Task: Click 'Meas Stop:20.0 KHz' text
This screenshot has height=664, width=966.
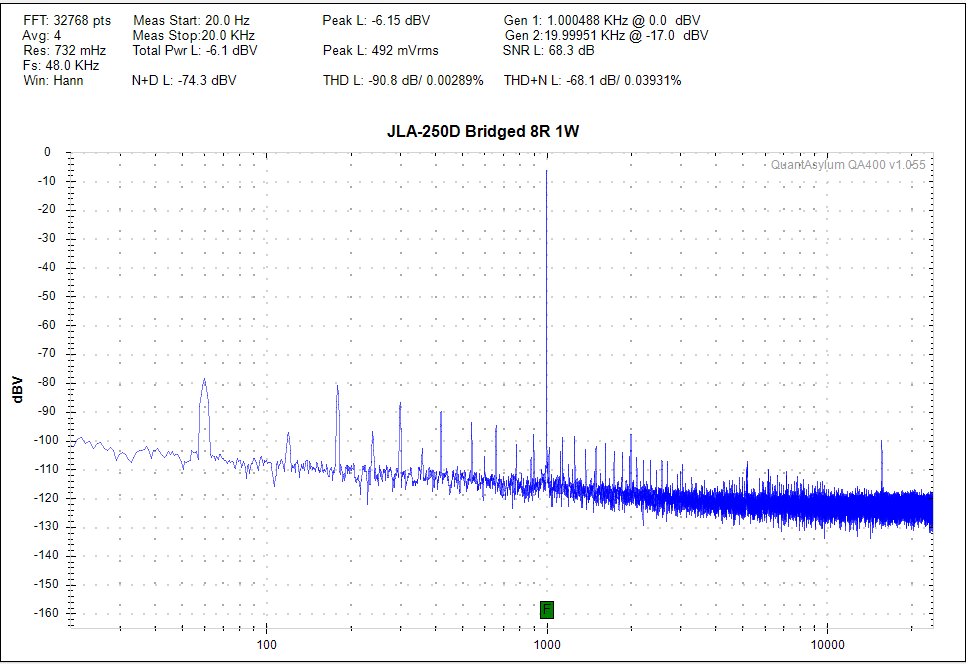Action: [193, 35]
